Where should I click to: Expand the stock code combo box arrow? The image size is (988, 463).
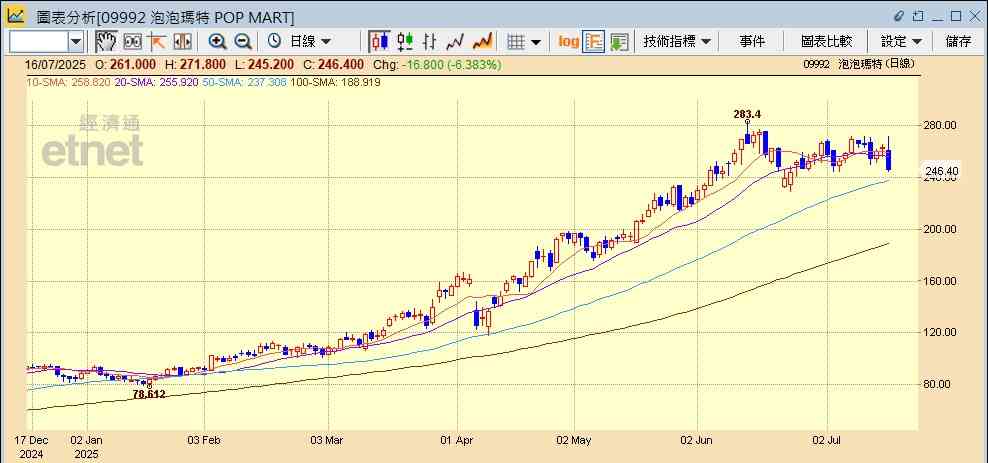pos(76,42)
